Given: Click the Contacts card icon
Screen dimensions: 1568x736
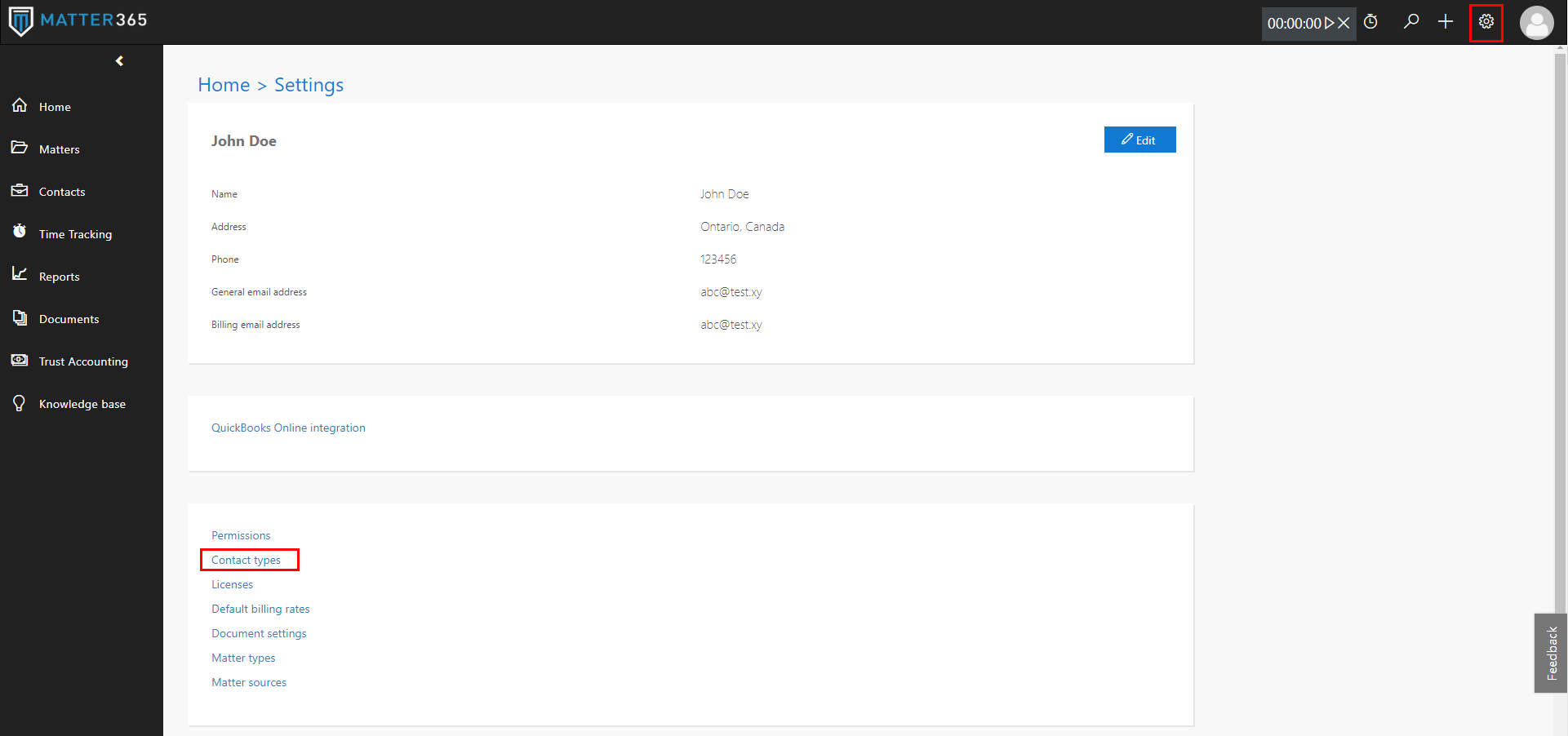Looking at the screenshot, I should (20, 190).
